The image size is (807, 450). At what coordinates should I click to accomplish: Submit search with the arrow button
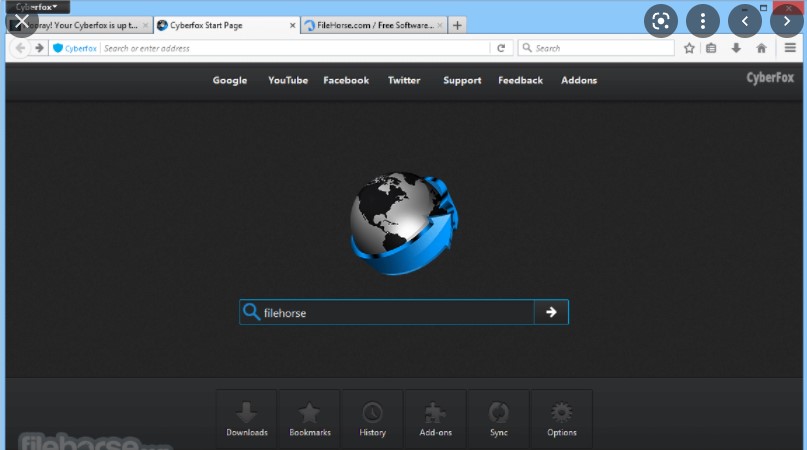pyautogui.click(x=551, y=312)
